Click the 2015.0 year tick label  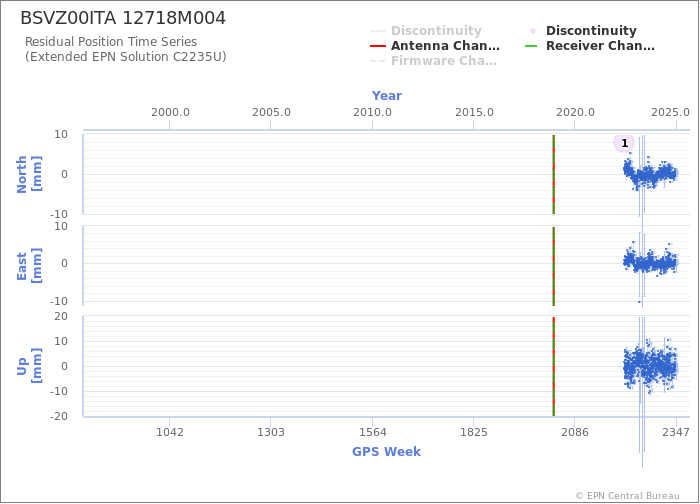474,112
